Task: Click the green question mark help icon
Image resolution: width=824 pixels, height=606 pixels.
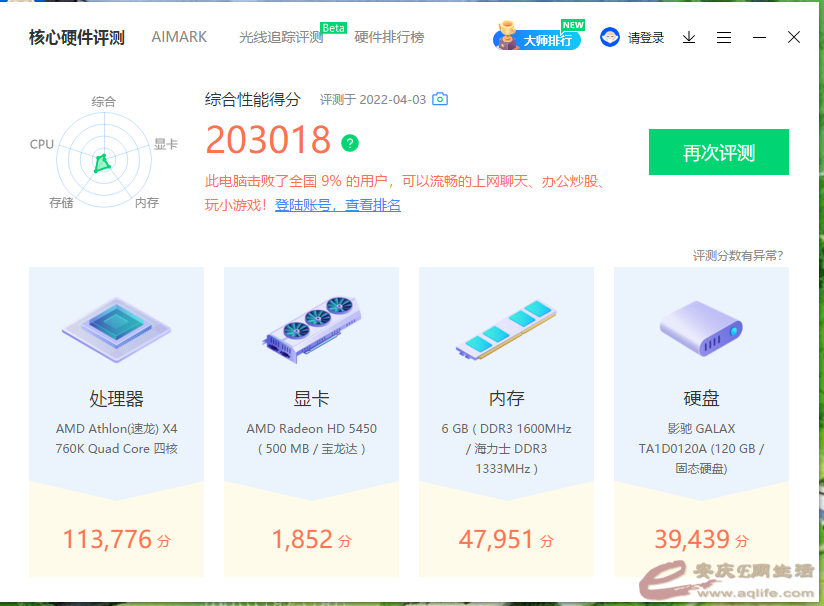Action: [349, 143]
